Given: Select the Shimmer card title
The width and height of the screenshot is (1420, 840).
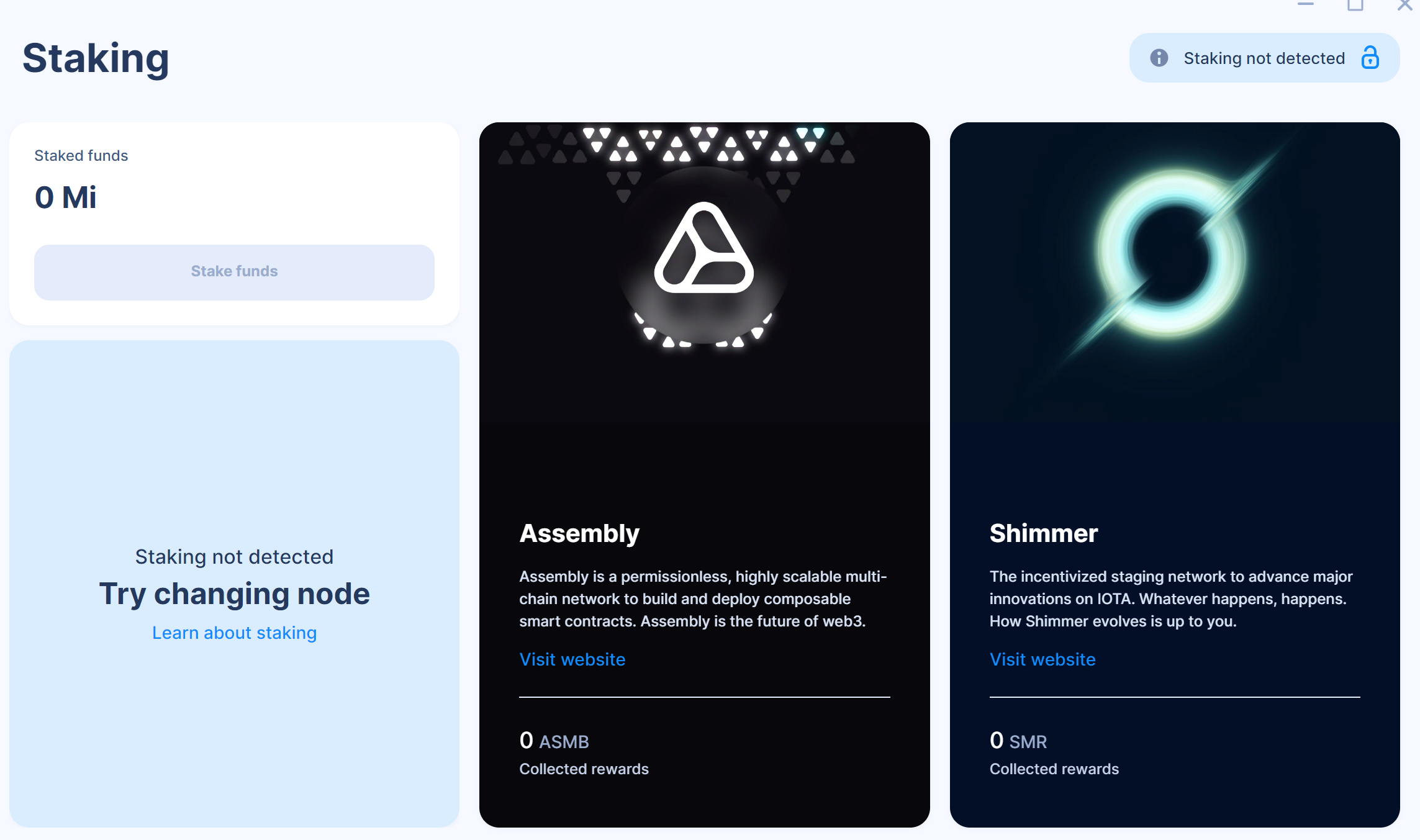Looking at the screenshot, I should (1044, 533).
